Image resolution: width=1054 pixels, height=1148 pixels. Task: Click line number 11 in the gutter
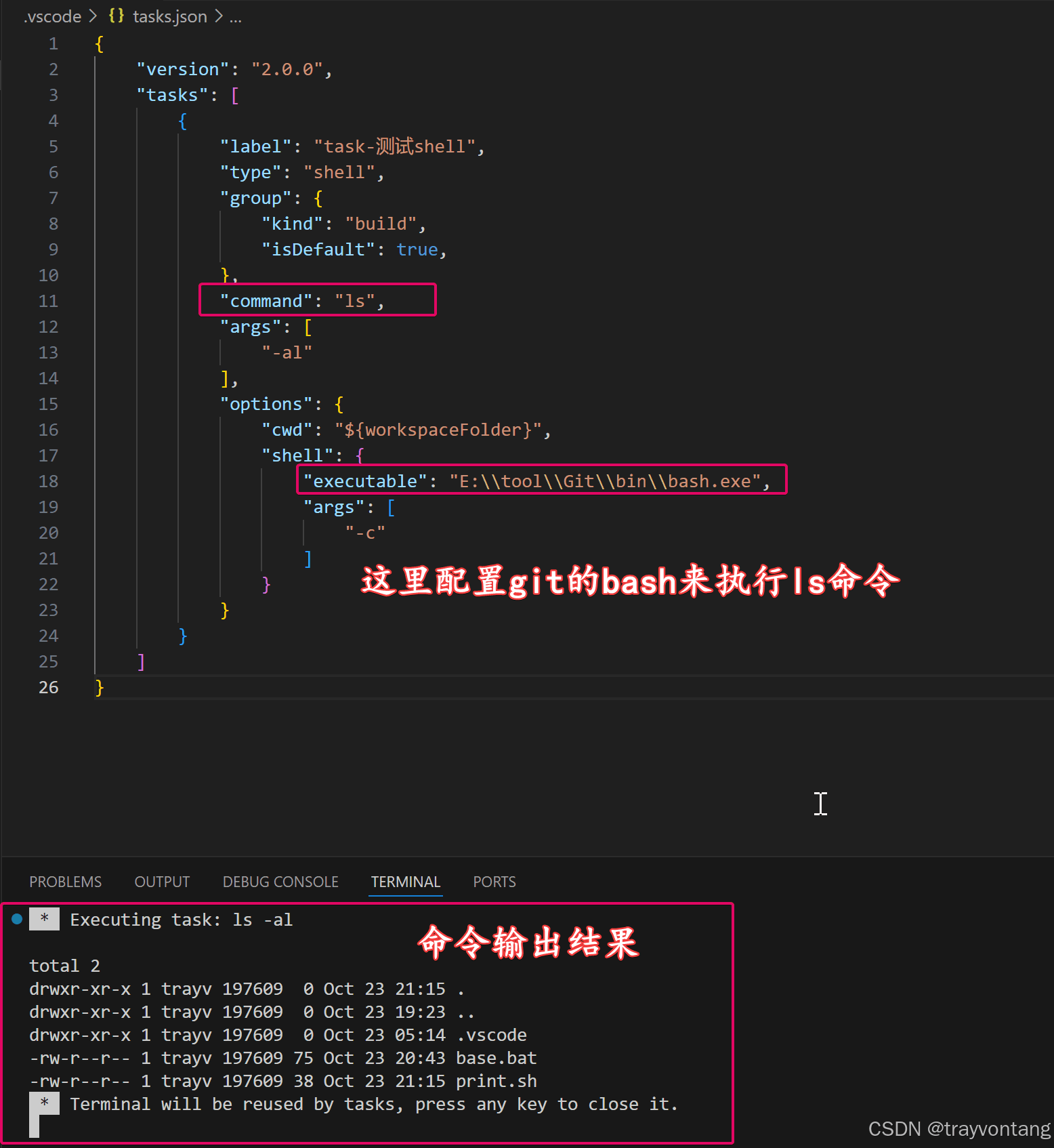tap(48, 301)
